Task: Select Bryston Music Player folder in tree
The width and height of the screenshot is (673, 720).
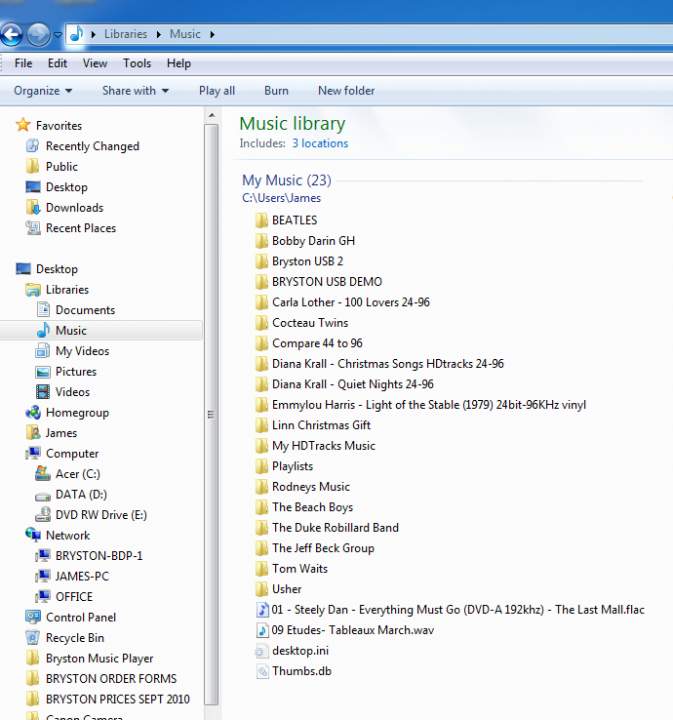Action: (100, 658)
